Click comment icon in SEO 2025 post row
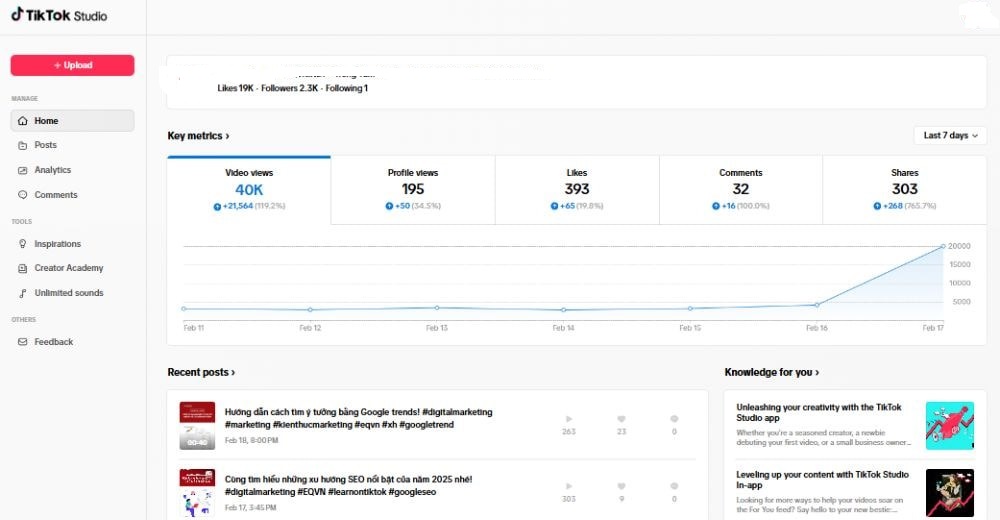This screenshot has width=1000, height=520. [x=674, y=486]
